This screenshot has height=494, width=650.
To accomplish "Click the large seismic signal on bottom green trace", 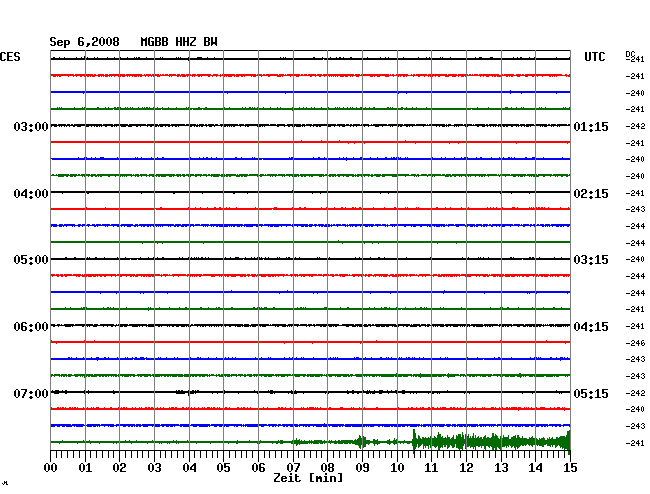I will click(491, 441).
